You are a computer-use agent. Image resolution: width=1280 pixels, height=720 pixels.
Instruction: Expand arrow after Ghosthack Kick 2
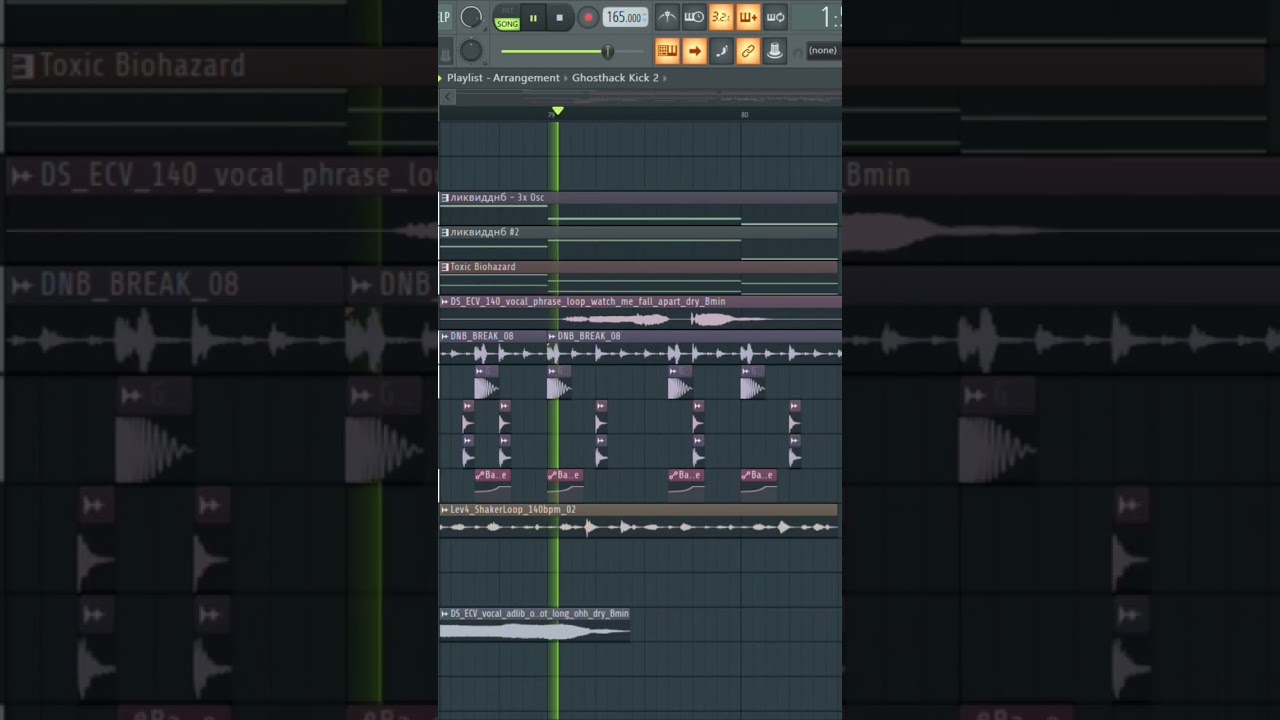point(665,78)
